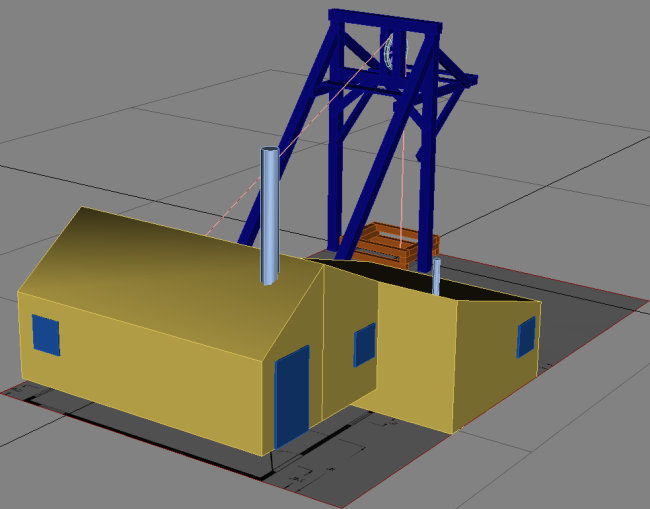The image size is (650, 509).
Task: Click the dark flat roof of the annex
Action: coord(470,289)
